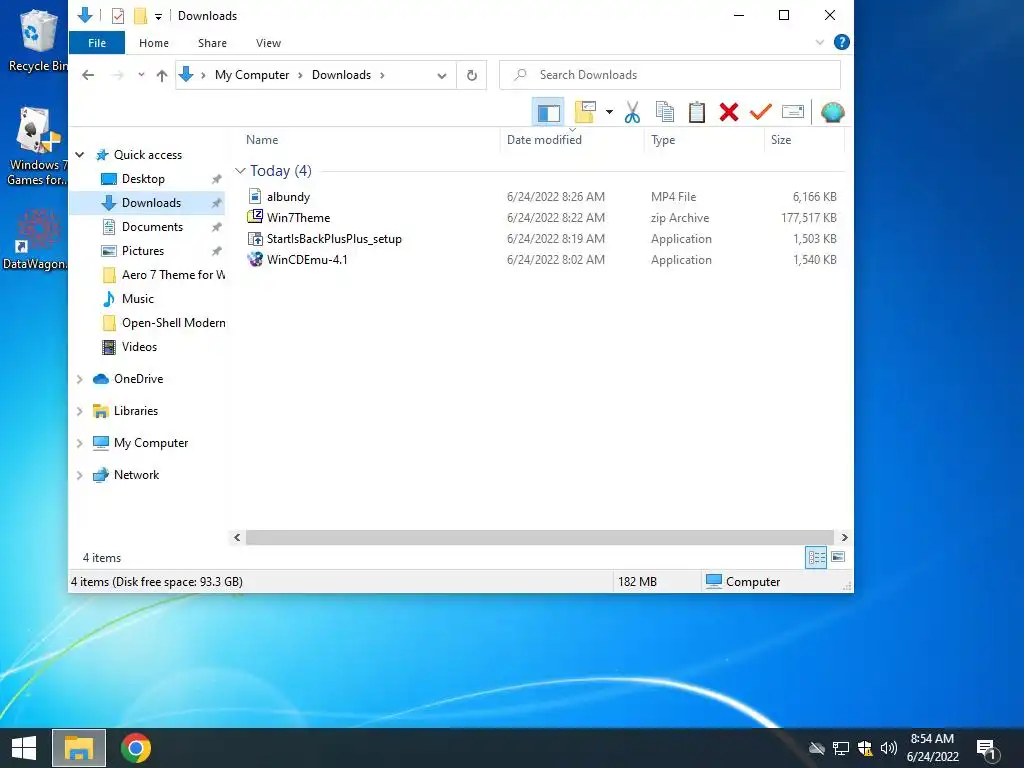
Task: Open the File menu
Action: click(97, 43)
